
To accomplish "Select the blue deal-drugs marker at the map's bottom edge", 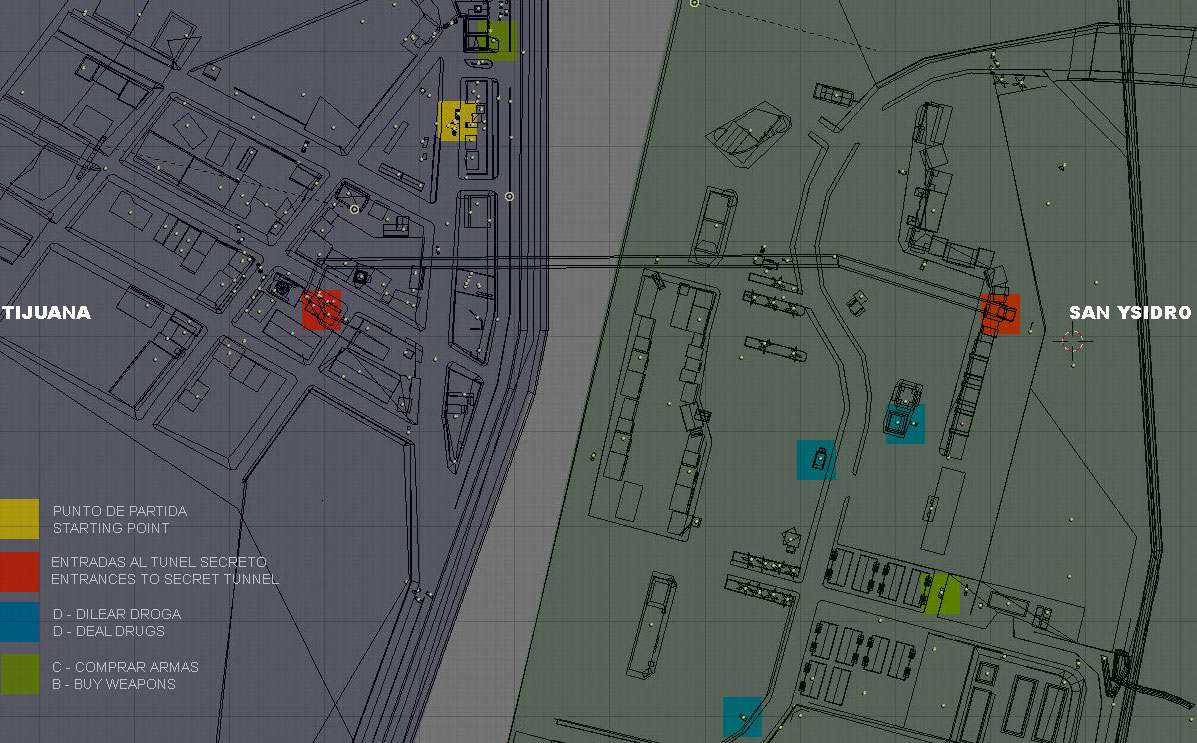I will (742, 717).
